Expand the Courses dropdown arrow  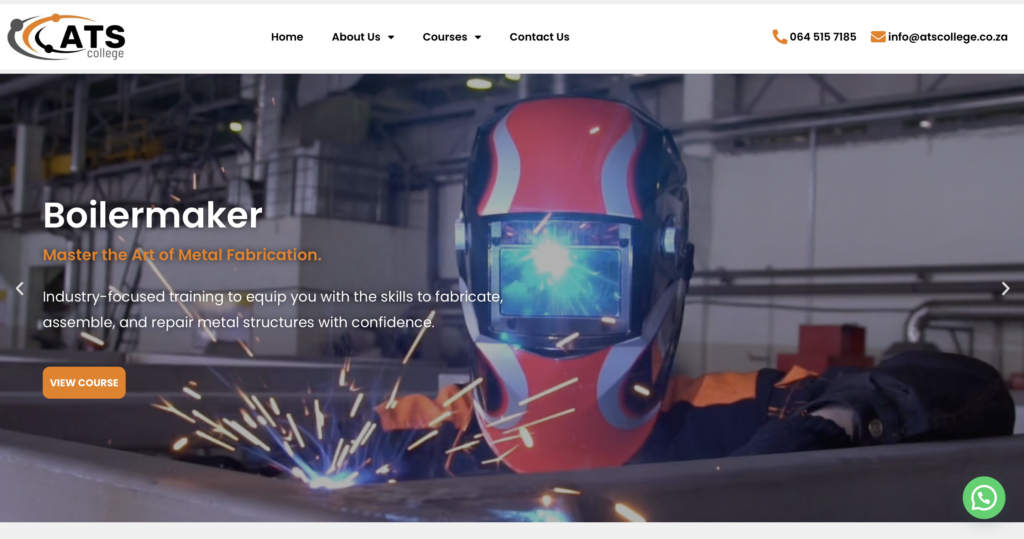point(478,37)
